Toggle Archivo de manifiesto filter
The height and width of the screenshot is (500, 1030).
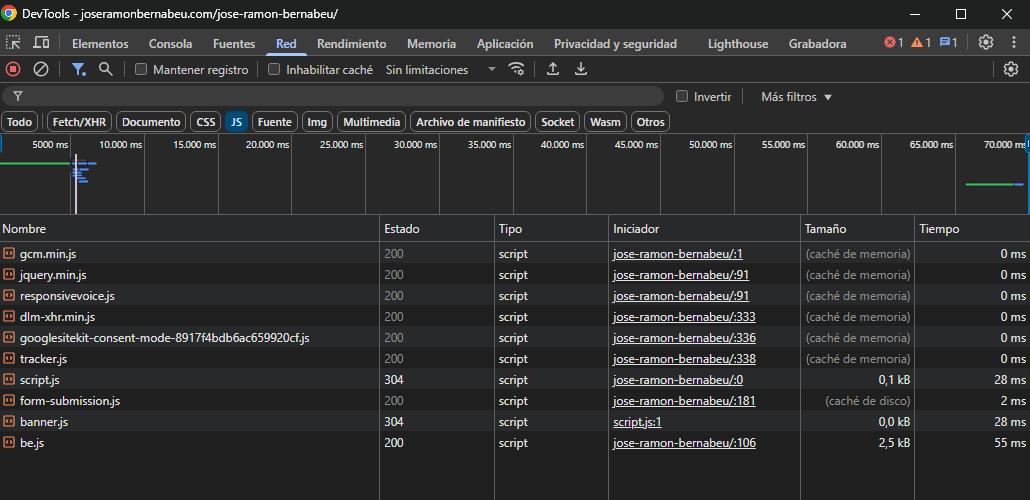(x=470, y=122)
